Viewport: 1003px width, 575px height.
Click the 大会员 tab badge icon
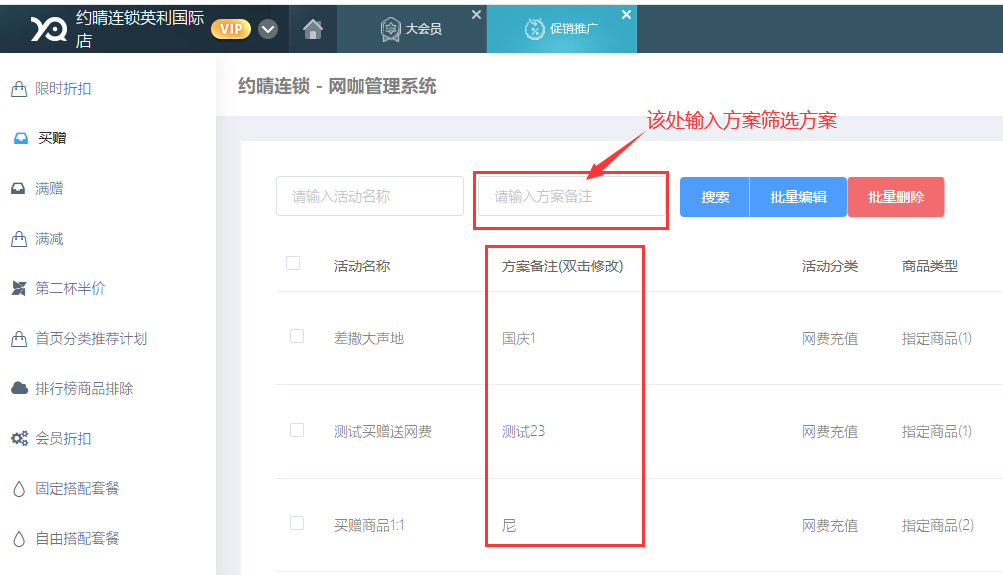[390, 29]
